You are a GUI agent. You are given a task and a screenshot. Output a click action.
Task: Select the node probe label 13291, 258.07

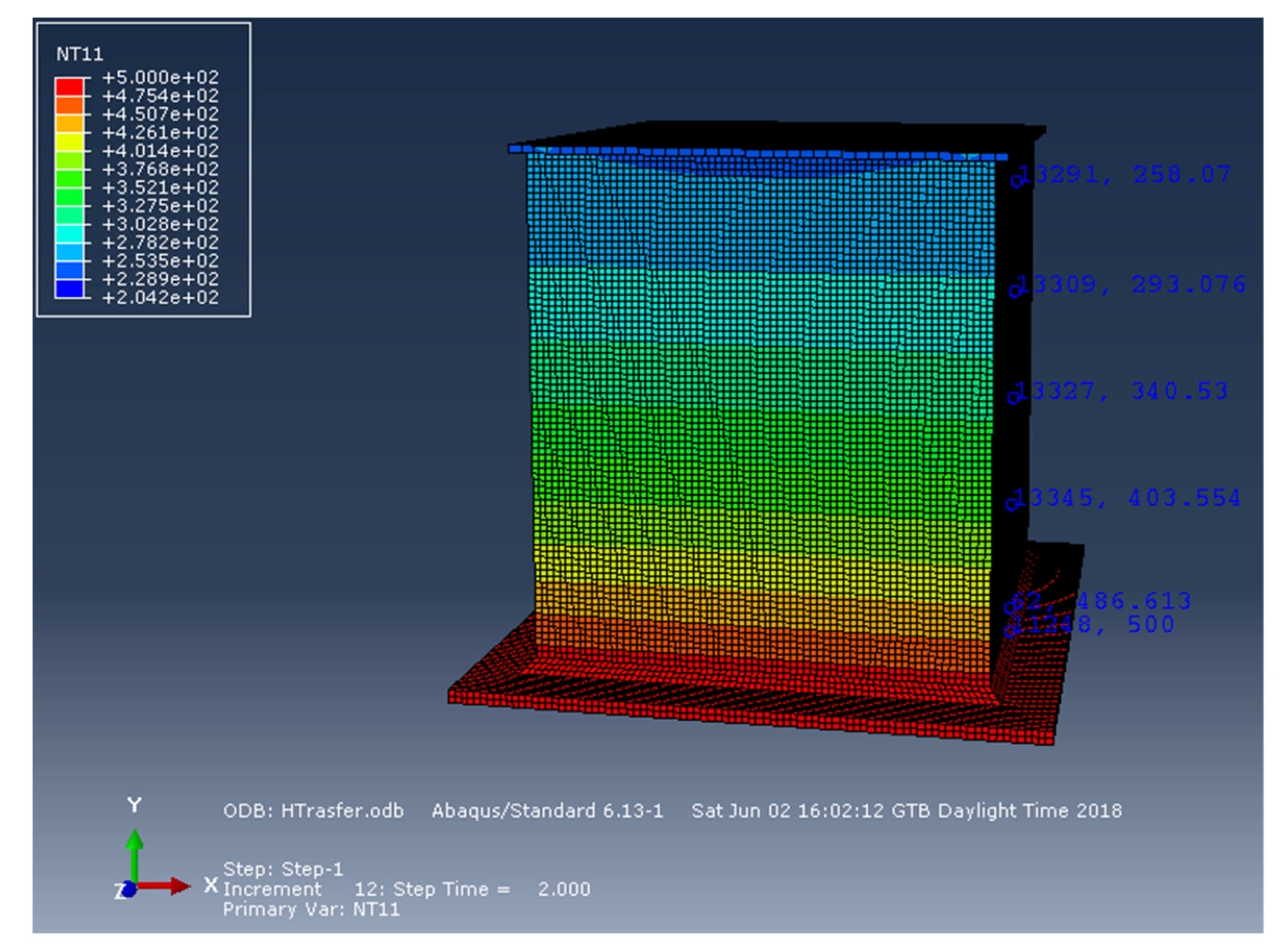pyautogui.click(x=1124, y=174)
